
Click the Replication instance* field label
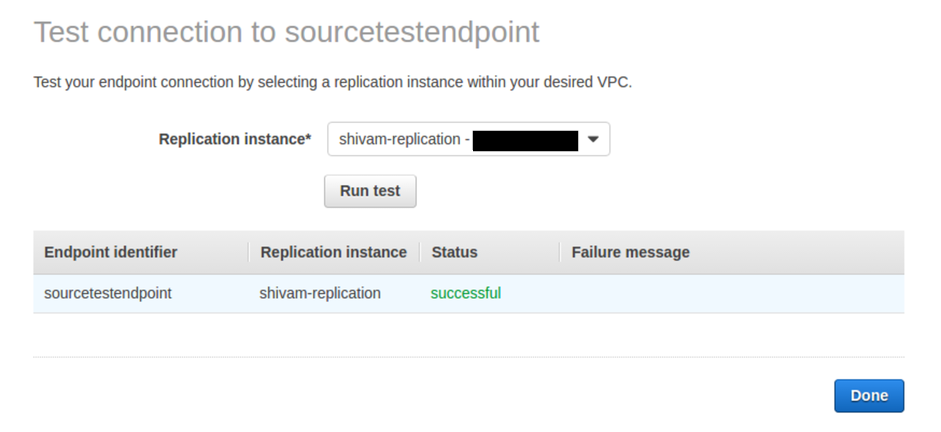(x=235, y=139)
